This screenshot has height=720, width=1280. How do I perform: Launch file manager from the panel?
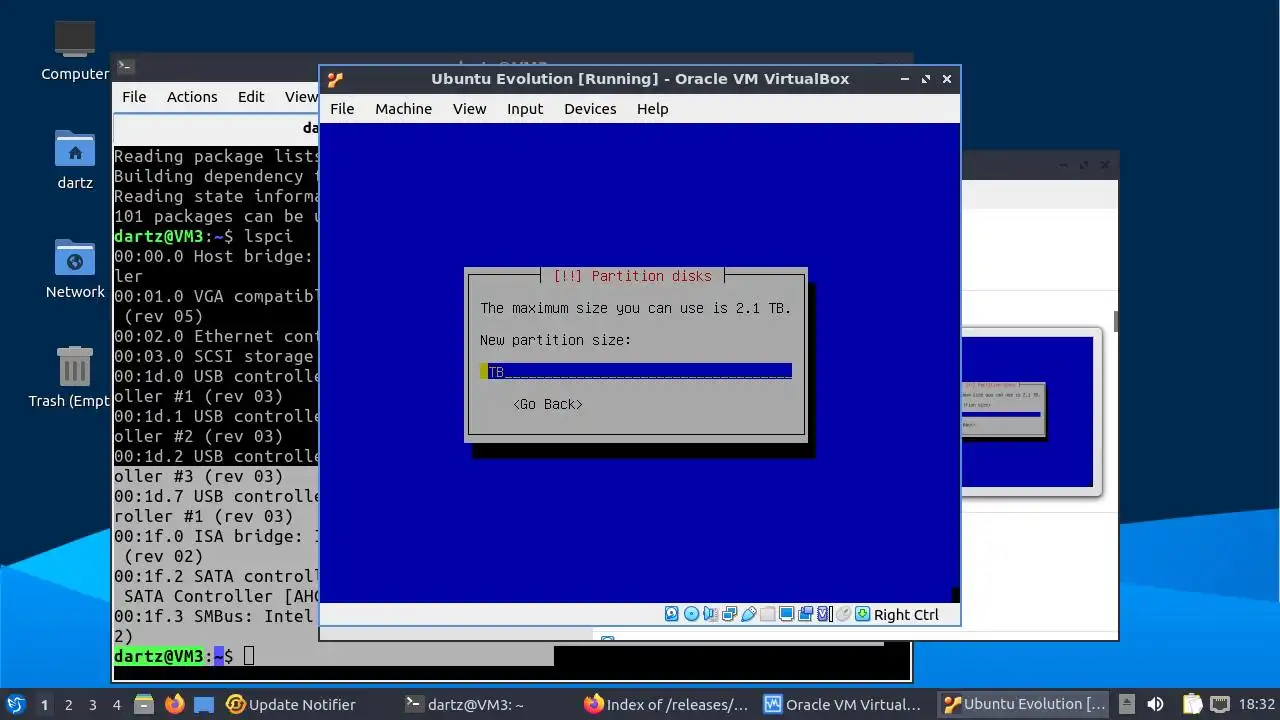[x=142, y=704]
